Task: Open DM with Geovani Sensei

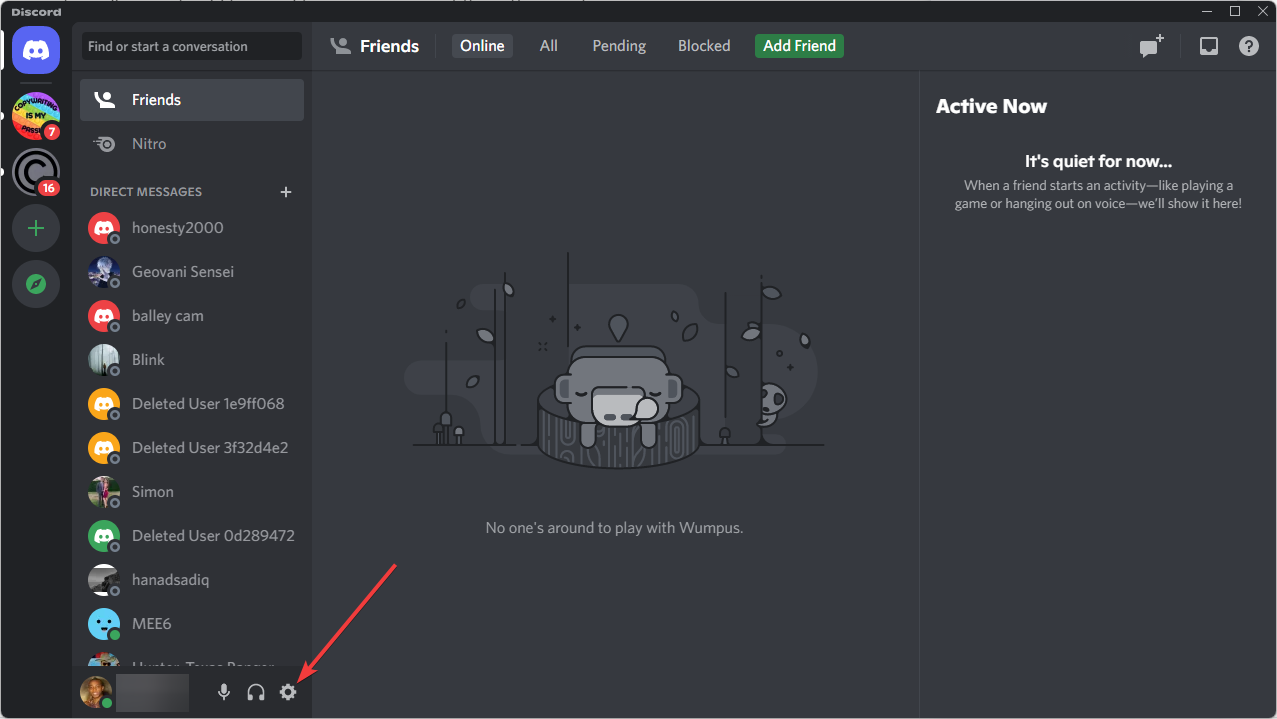Action: (x=192, y=272)
